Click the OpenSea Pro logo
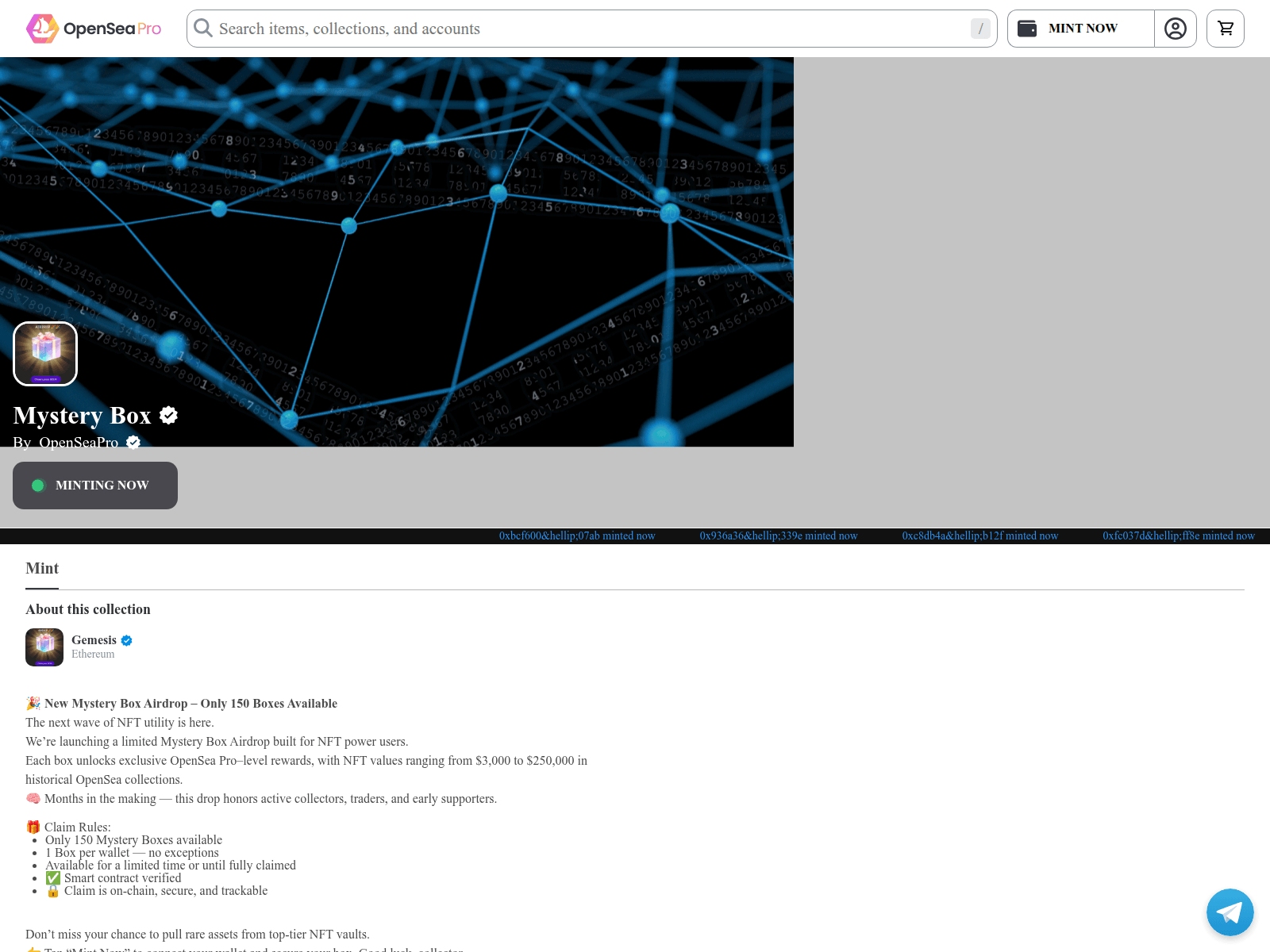Image resolution: width=1270 pixels, height=952 pixels. pos(94,29)
